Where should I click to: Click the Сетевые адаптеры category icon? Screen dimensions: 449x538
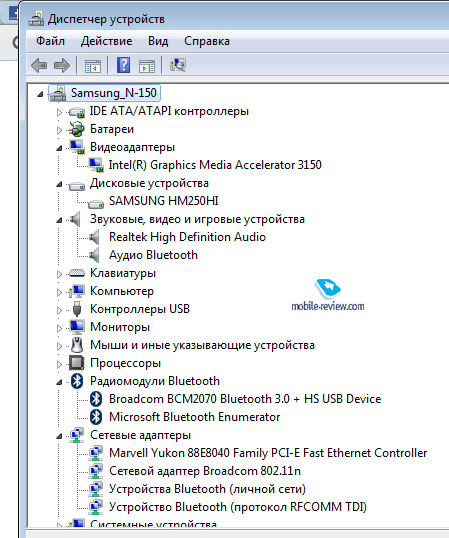tap(76, 435)
